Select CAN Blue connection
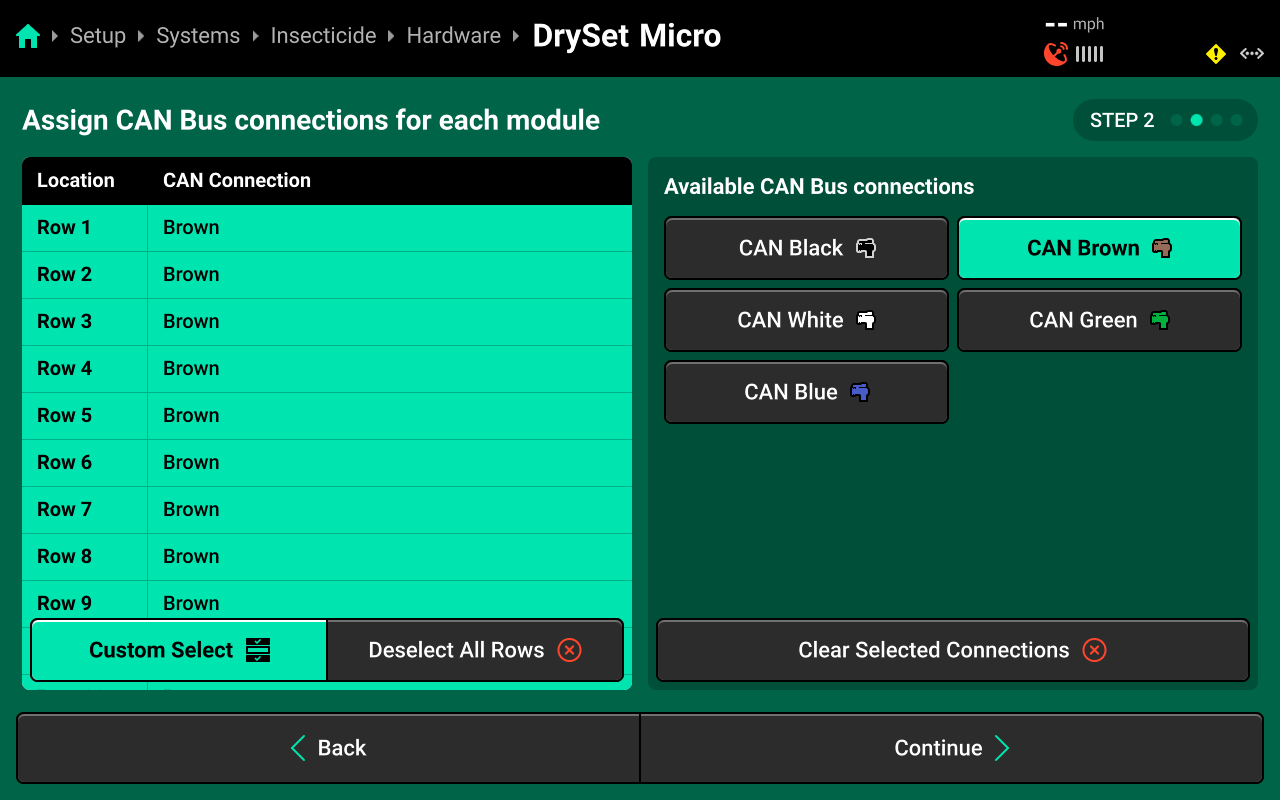Image resolution: width=1280 pixels, height=800 pixels. pyautogui.click(x=806, y=392)
